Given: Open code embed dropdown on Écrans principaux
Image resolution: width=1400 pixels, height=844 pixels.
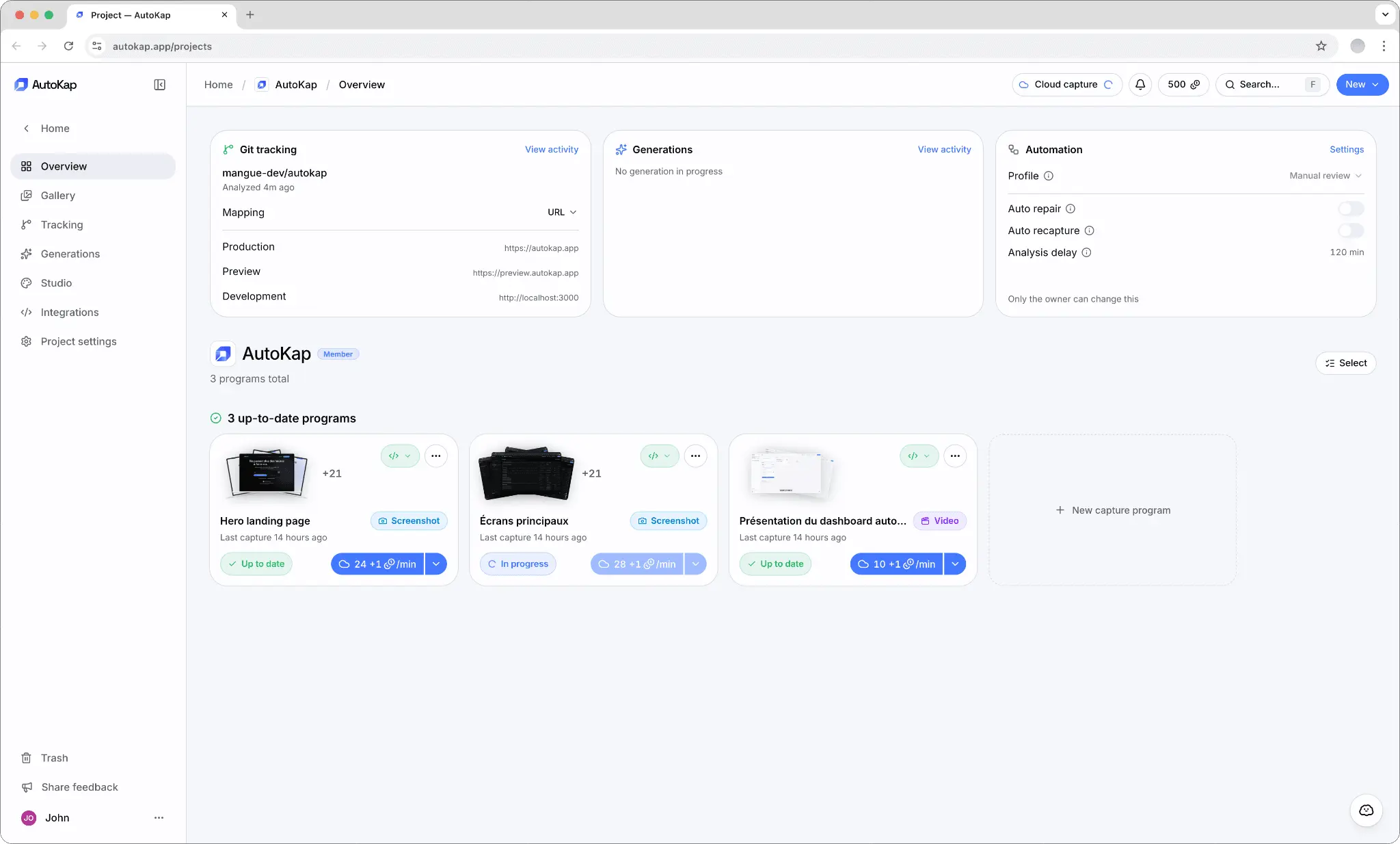Looking at the screenshot, I should pos(660,456).
